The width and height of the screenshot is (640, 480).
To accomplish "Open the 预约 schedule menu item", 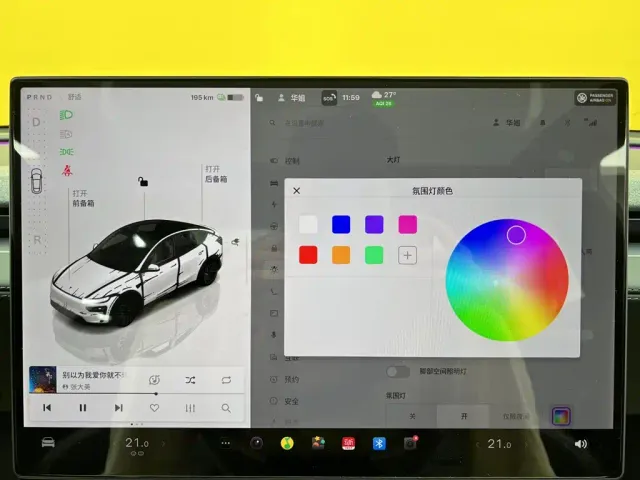I will click(286, 380).
